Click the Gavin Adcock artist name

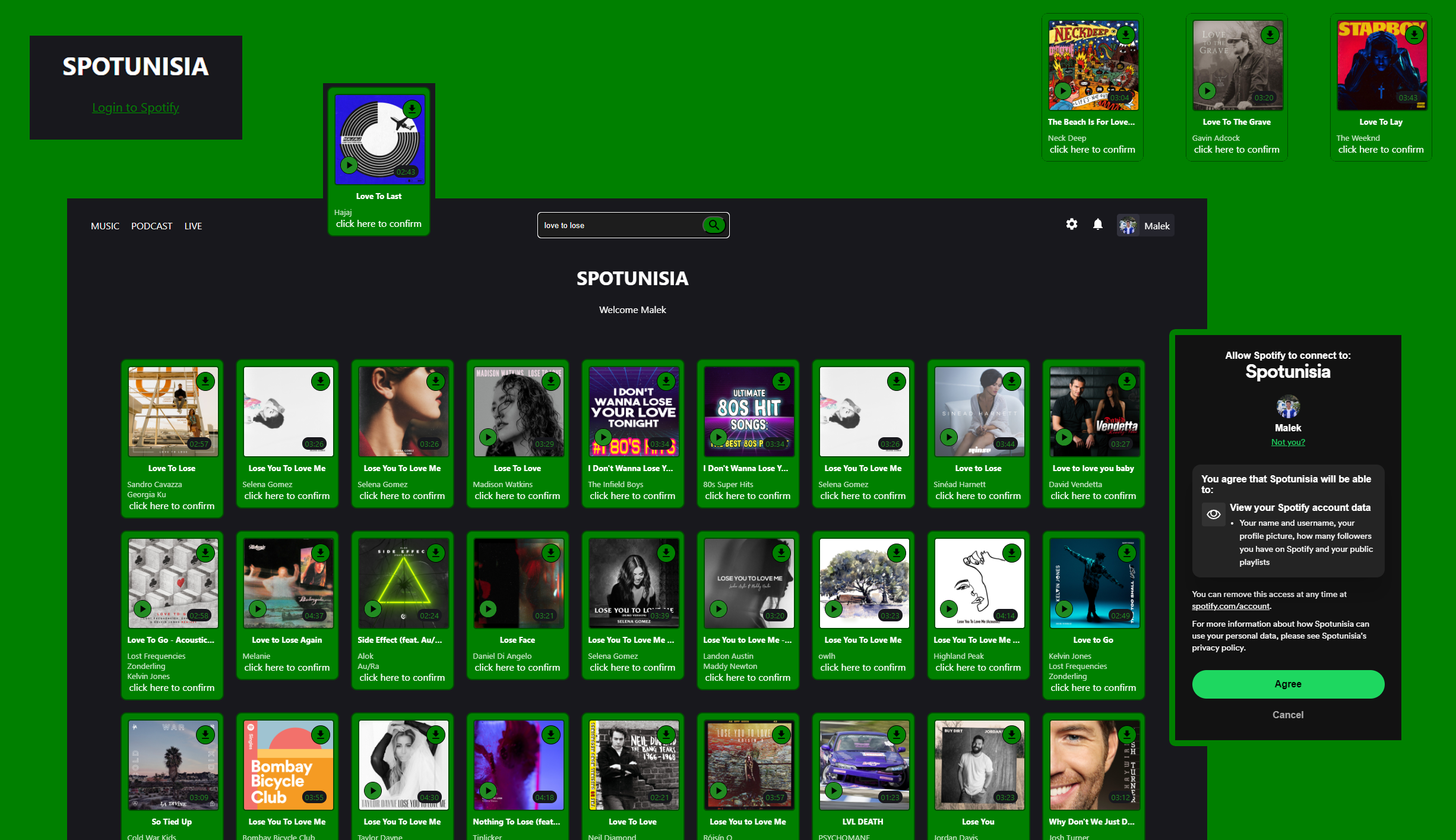pyautogui.click(x=1216, y=138)
